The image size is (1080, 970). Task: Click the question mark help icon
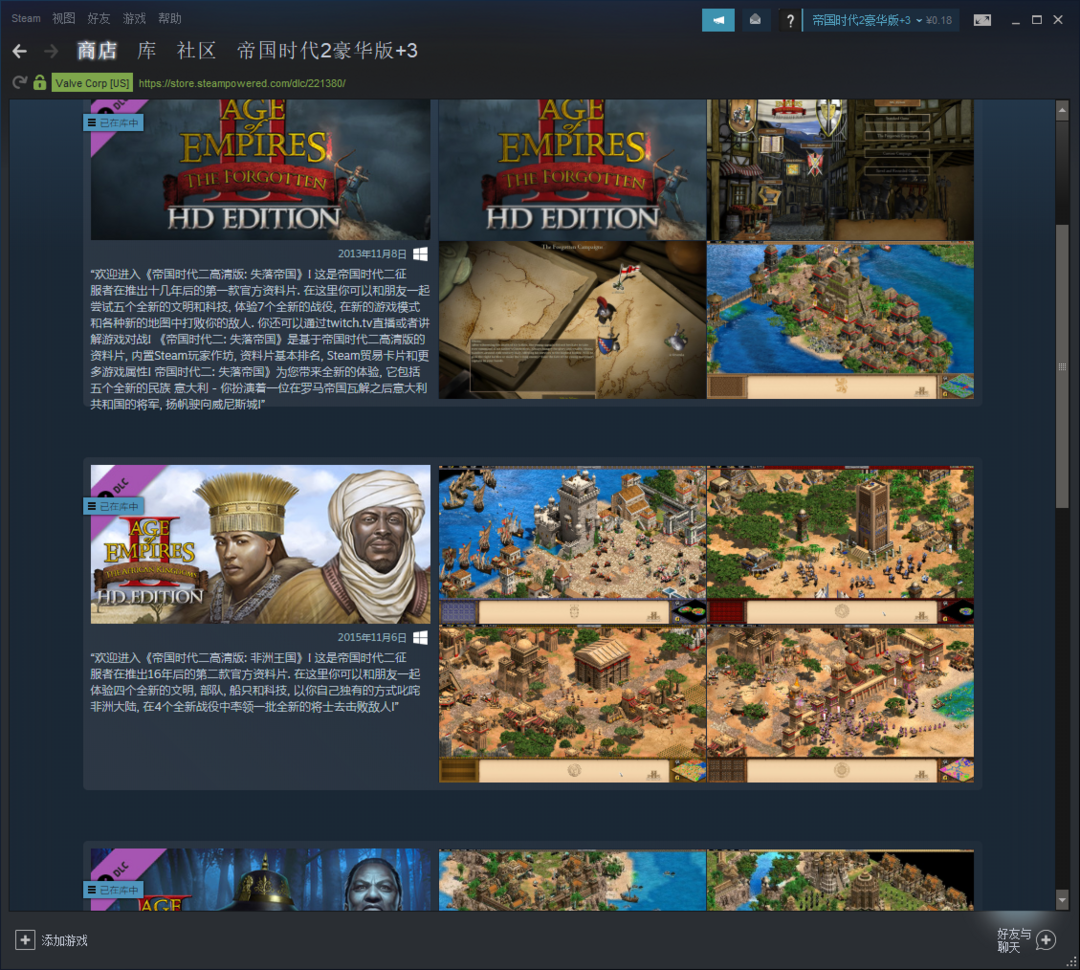pyautogui.click(x=790, y=21)
